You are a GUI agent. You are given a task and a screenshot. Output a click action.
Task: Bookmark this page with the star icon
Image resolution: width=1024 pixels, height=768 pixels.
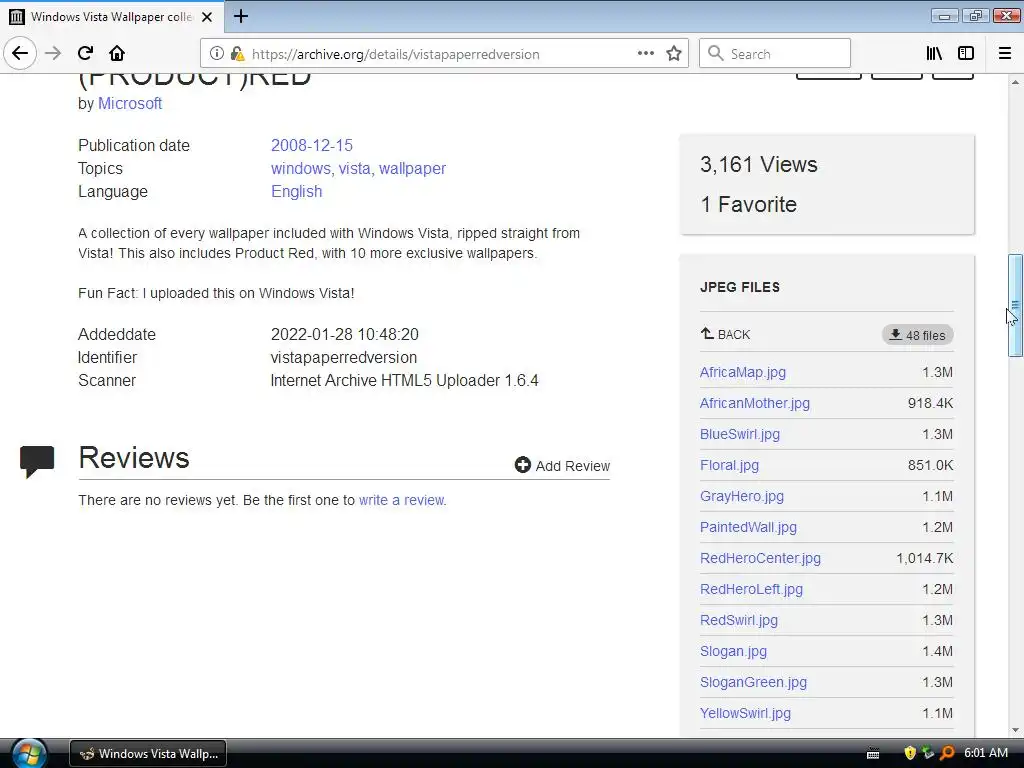tap(674, 54)
